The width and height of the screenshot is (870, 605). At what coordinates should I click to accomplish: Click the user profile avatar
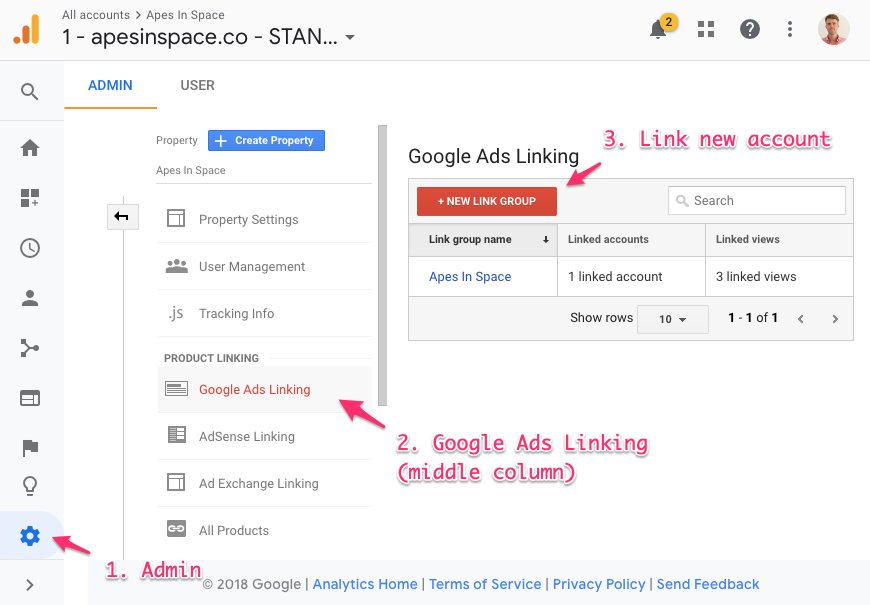tap(833, 29)
